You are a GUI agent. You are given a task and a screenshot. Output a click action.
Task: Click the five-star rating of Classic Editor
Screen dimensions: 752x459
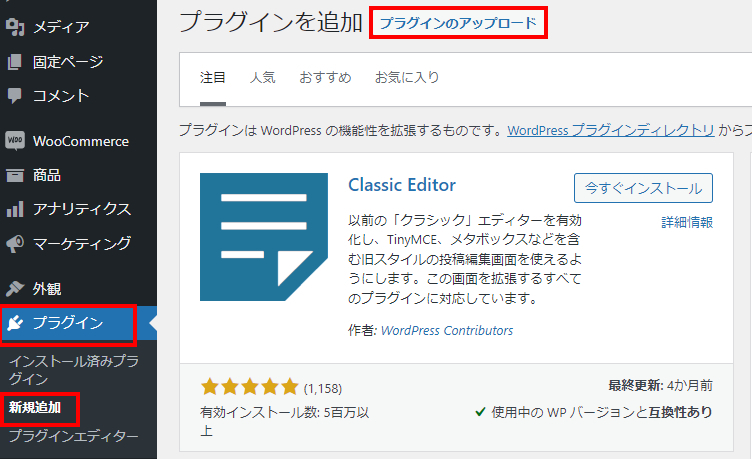click(250, 387)
